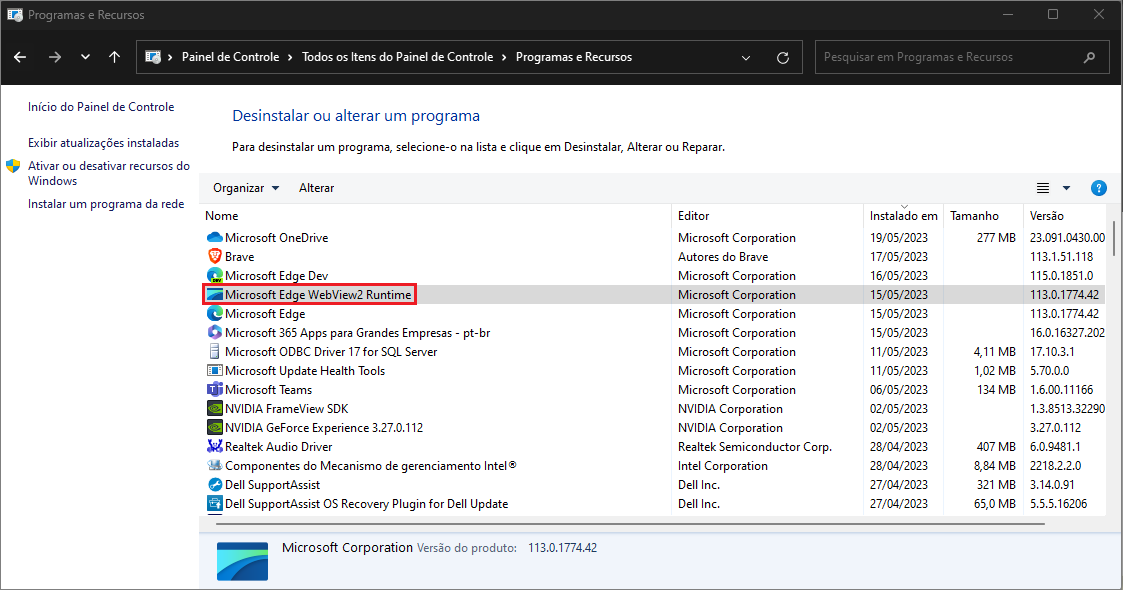Click the Microsoft OneDrive cloud icon
This screenshot has height=590, width=1123.
point(214,238)
